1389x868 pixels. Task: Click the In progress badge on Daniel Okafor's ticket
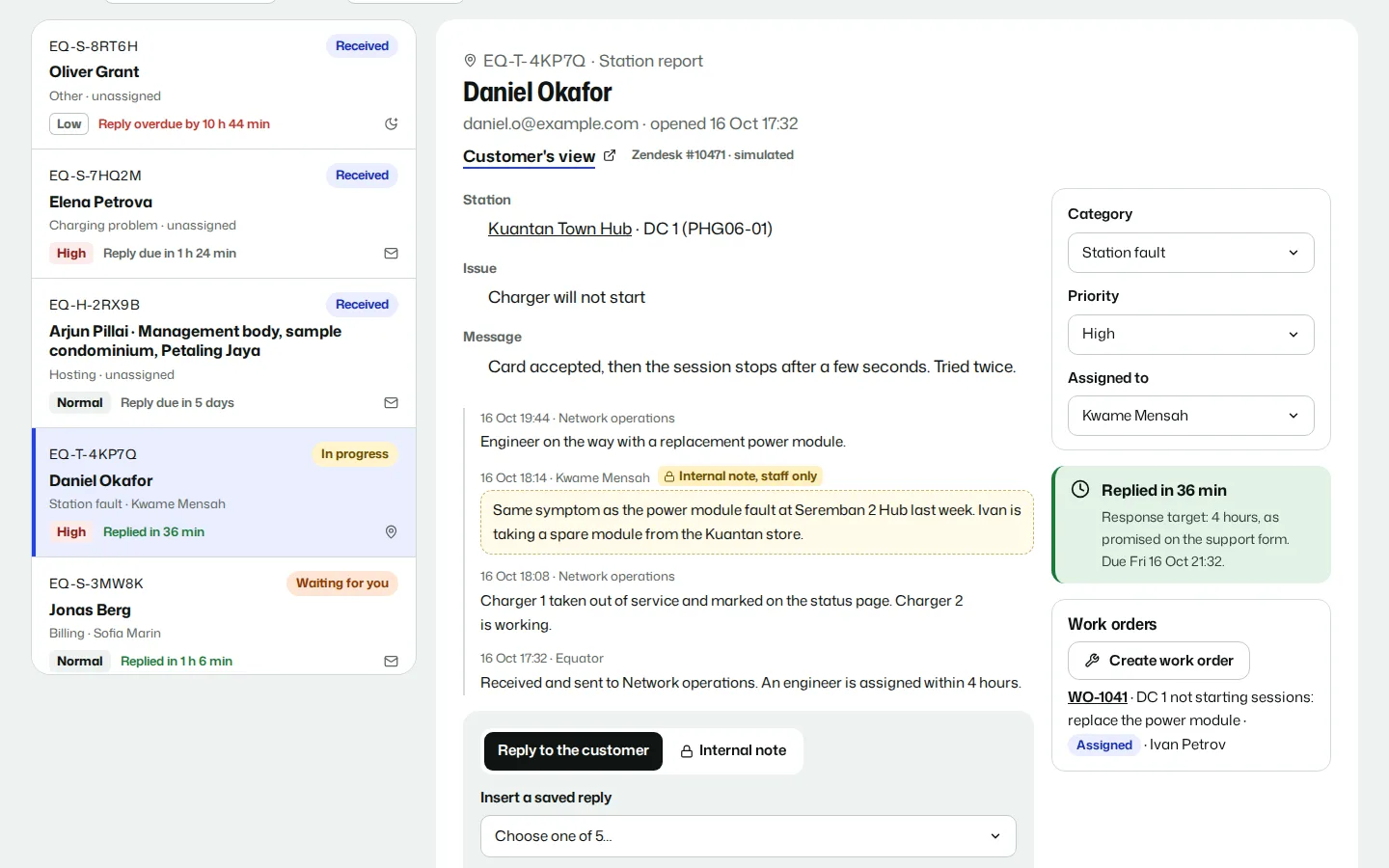pos(354,454)
